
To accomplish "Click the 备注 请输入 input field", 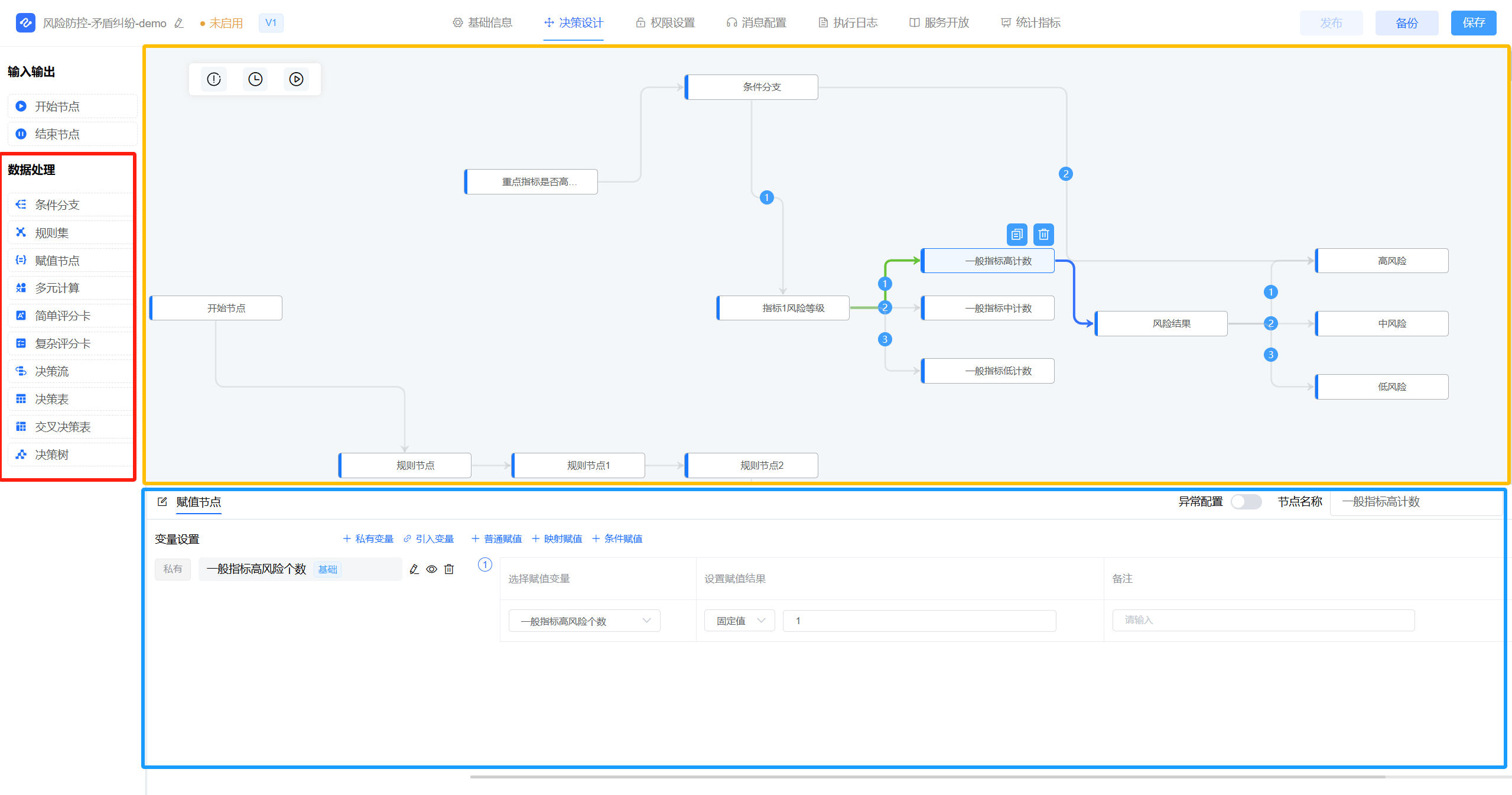I will (1263, 620).
